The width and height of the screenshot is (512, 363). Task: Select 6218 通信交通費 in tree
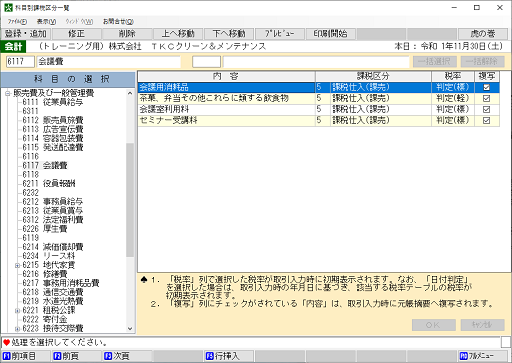pos(53,292)
